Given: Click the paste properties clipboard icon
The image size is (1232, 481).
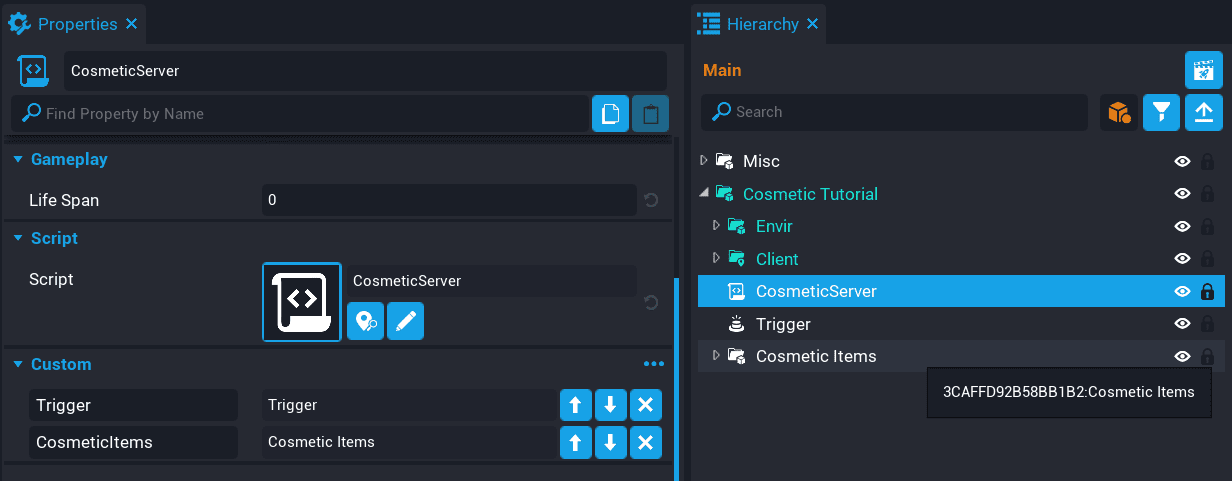Looking at the screenshot, I should (x=650, y=114).
